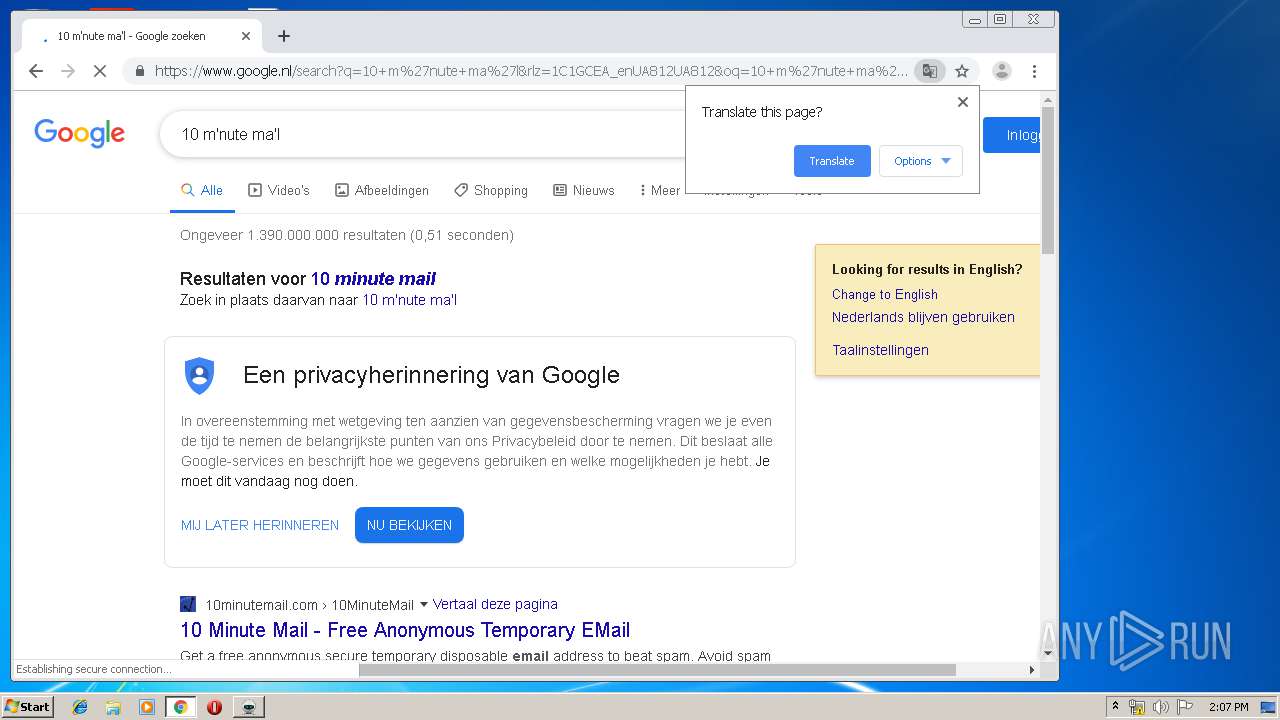The image size is (1280, 720).
Task: Search instead for 10 m'nute ma'l
Action: 409,300
